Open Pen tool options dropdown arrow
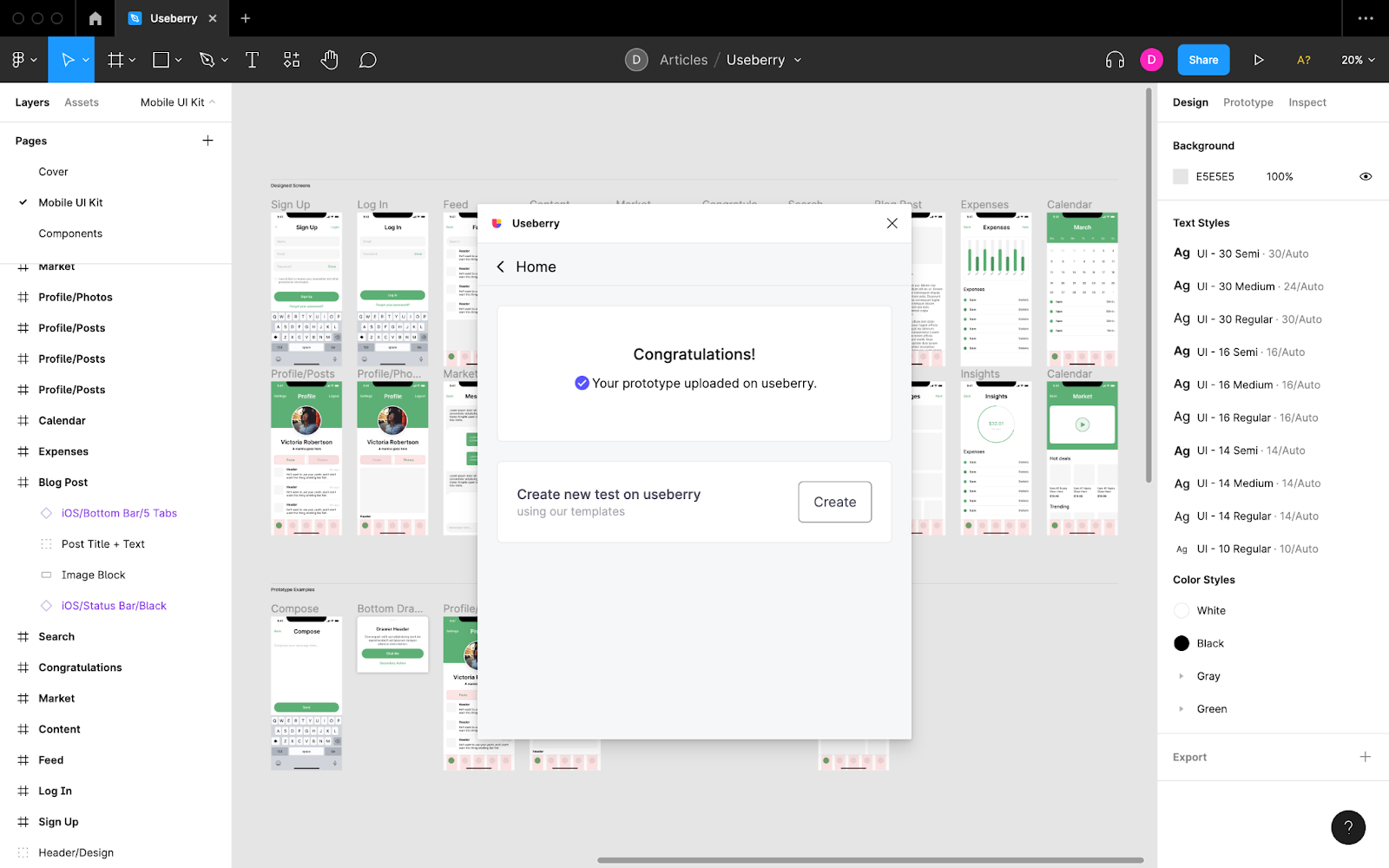 point(224,60)
